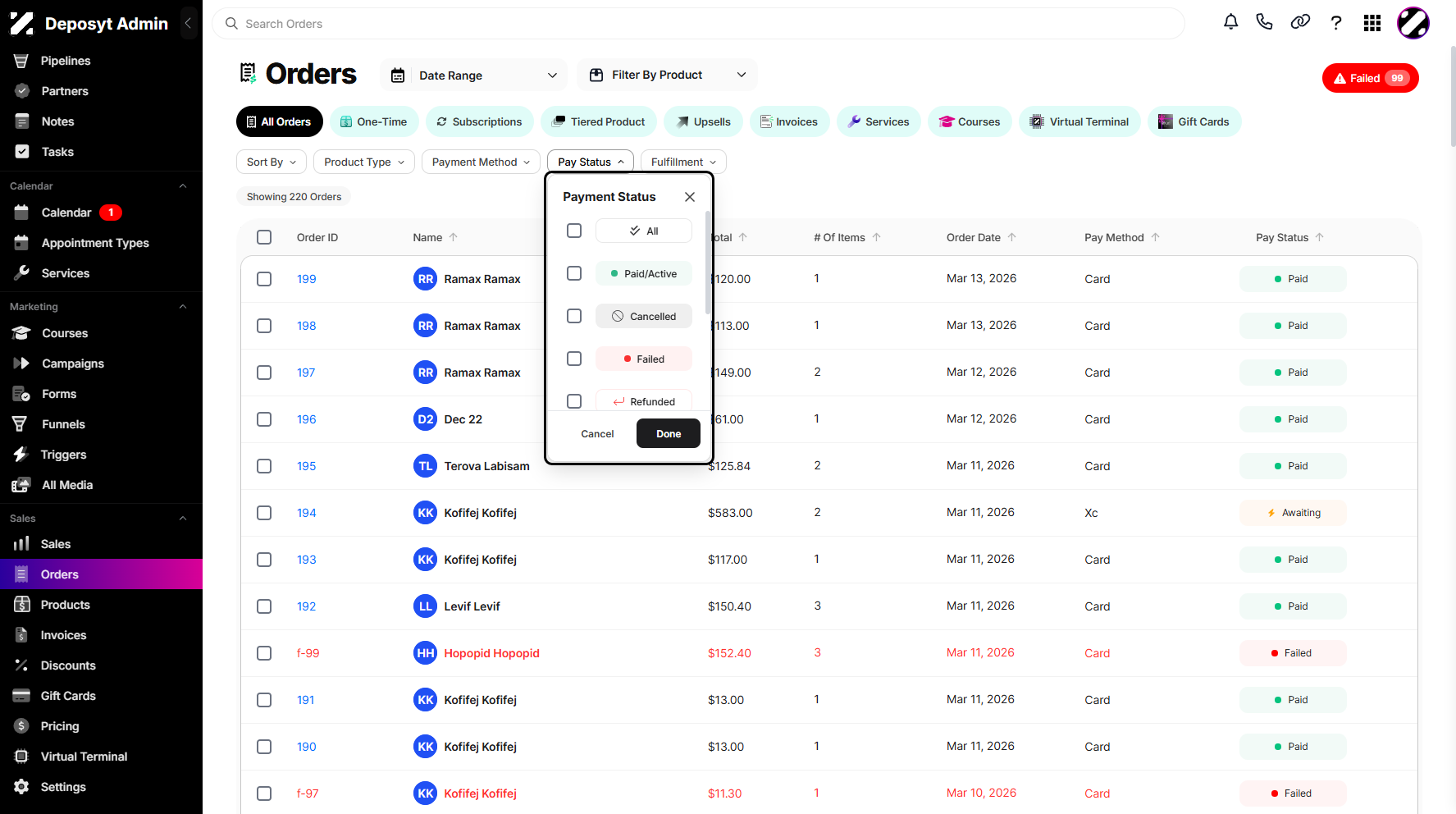Viewport: 1456px width, 814px height.
Task: Open the Sort By dropdown
Action: pyautogui.click(x=272, y=162)
